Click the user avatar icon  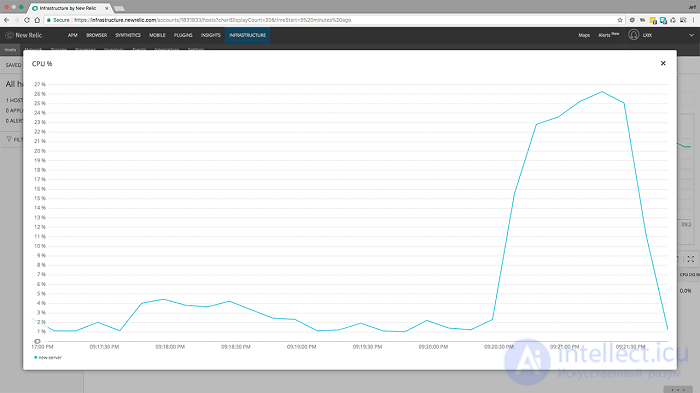click(633, 35)
